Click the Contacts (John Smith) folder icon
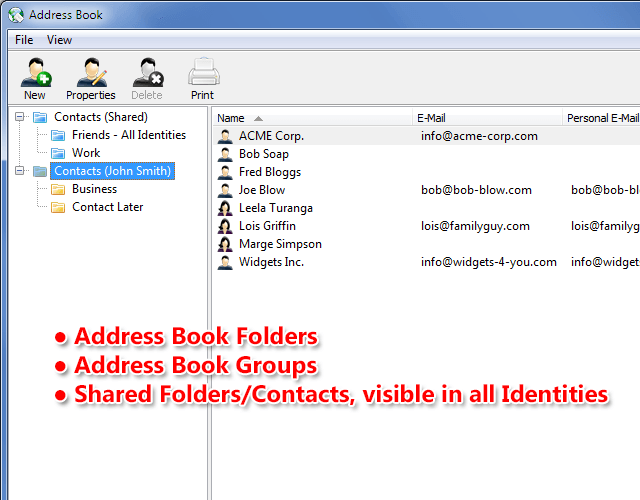 (40, 171)
